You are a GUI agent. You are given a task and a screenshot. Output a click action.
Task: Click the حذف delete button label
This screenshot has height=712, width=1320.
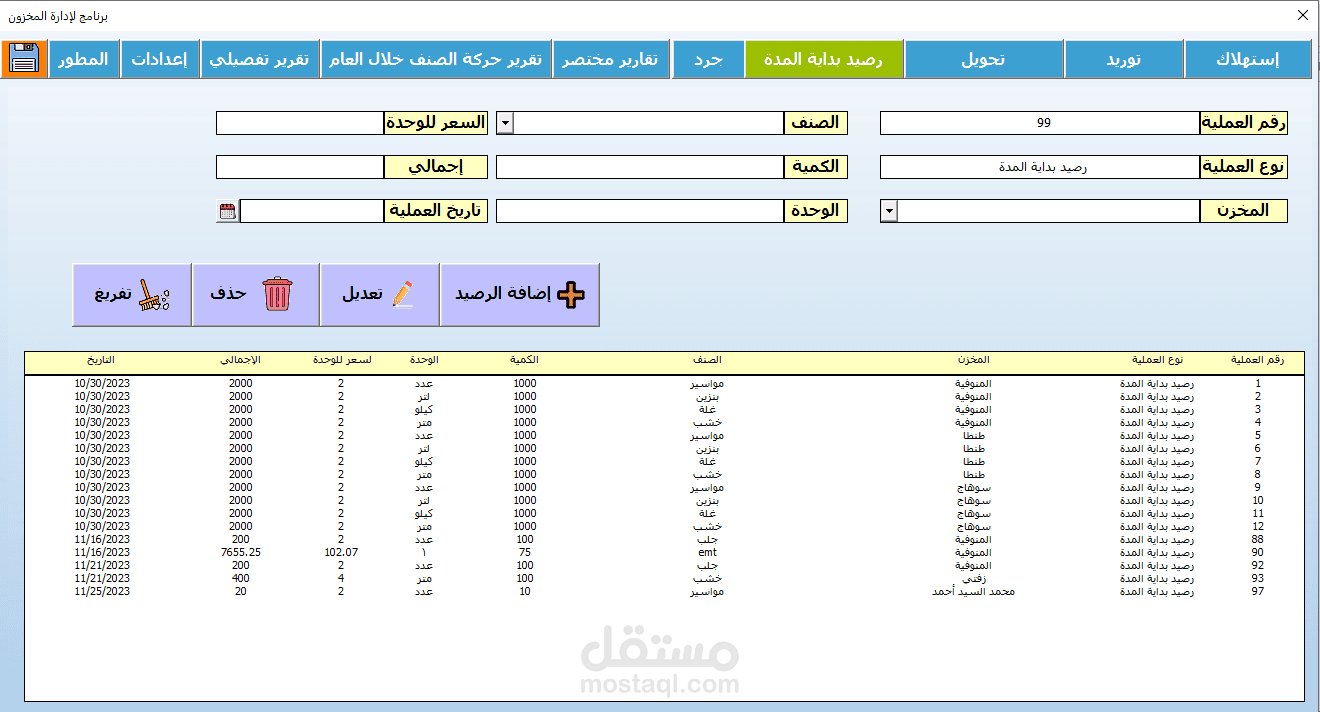[x=229, y=294]
